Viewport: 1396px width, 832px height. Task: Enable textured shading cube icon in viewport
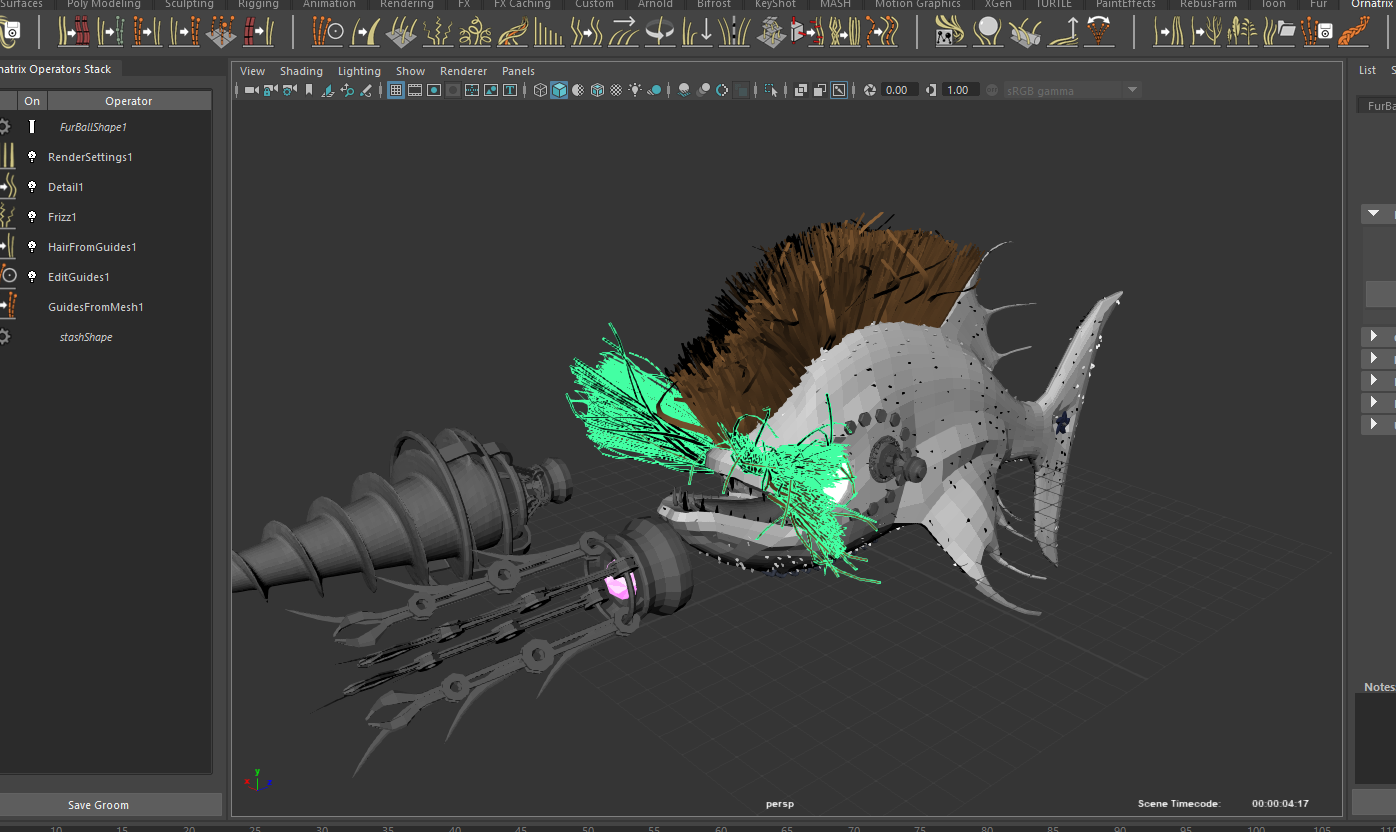click(597, 90)
